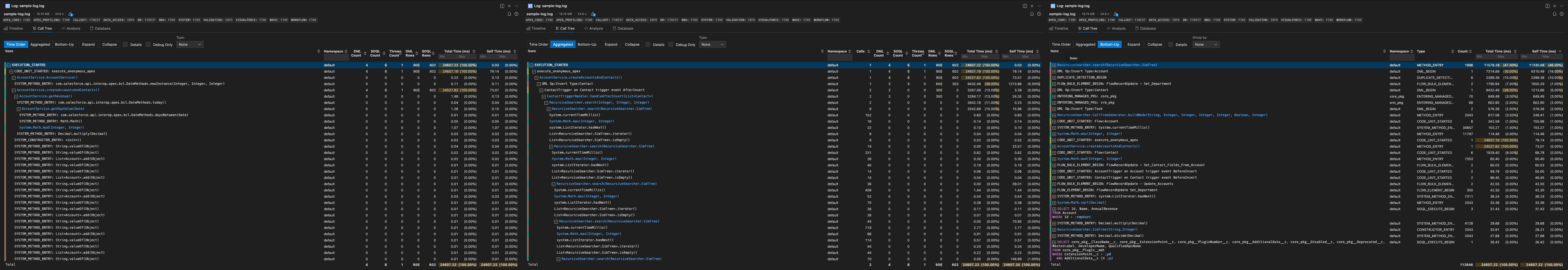Click the split editor icon in the left panel
1568x270 pixels.
point(502,6)
